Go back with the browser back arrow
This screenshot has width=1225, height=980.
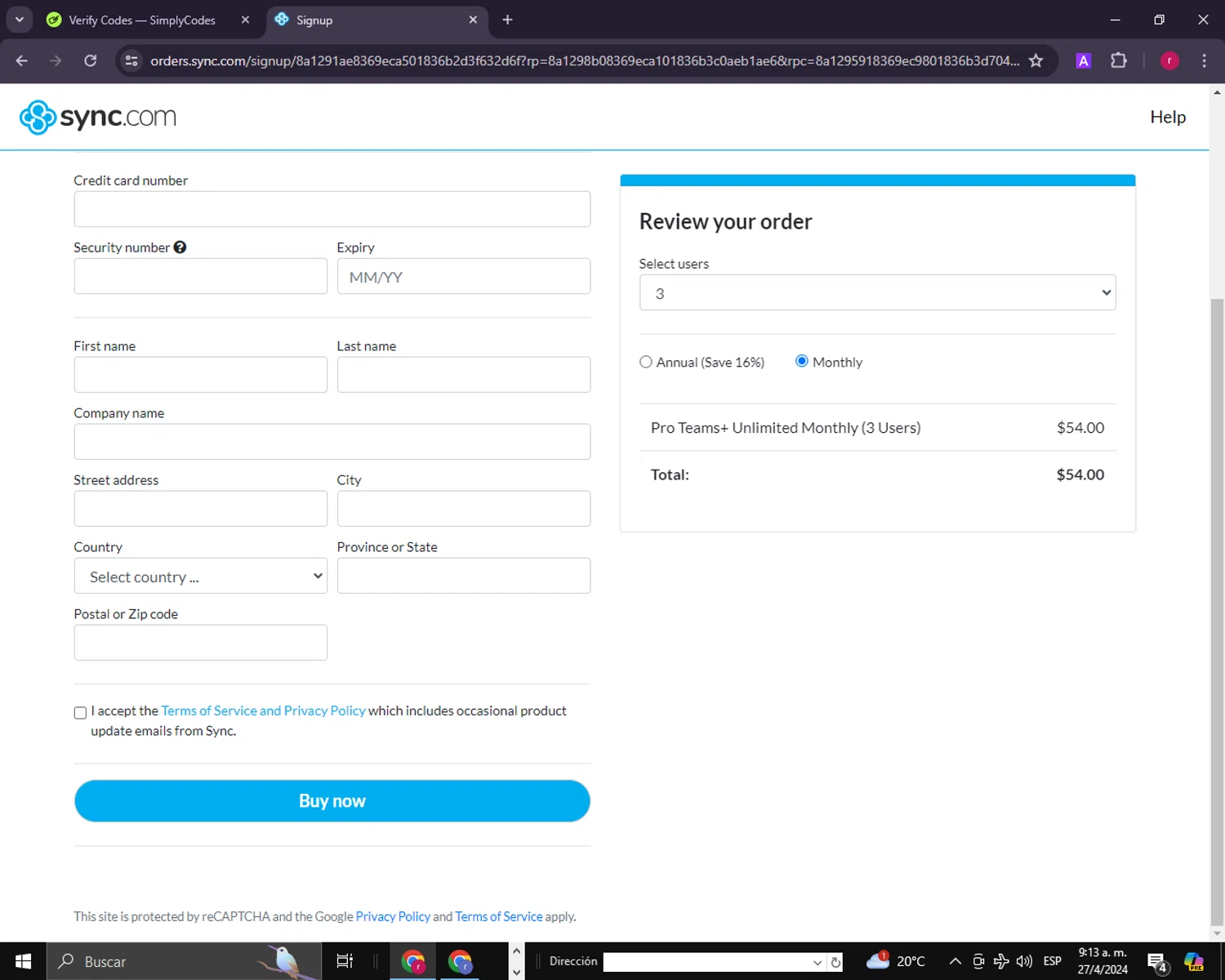pyautogui.click(x=21, y=60)
